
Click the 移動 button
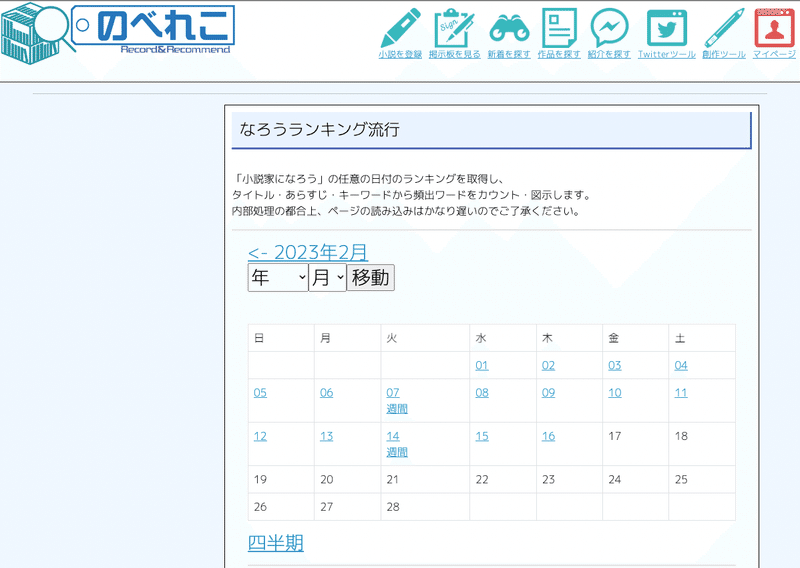coord(370,278)
